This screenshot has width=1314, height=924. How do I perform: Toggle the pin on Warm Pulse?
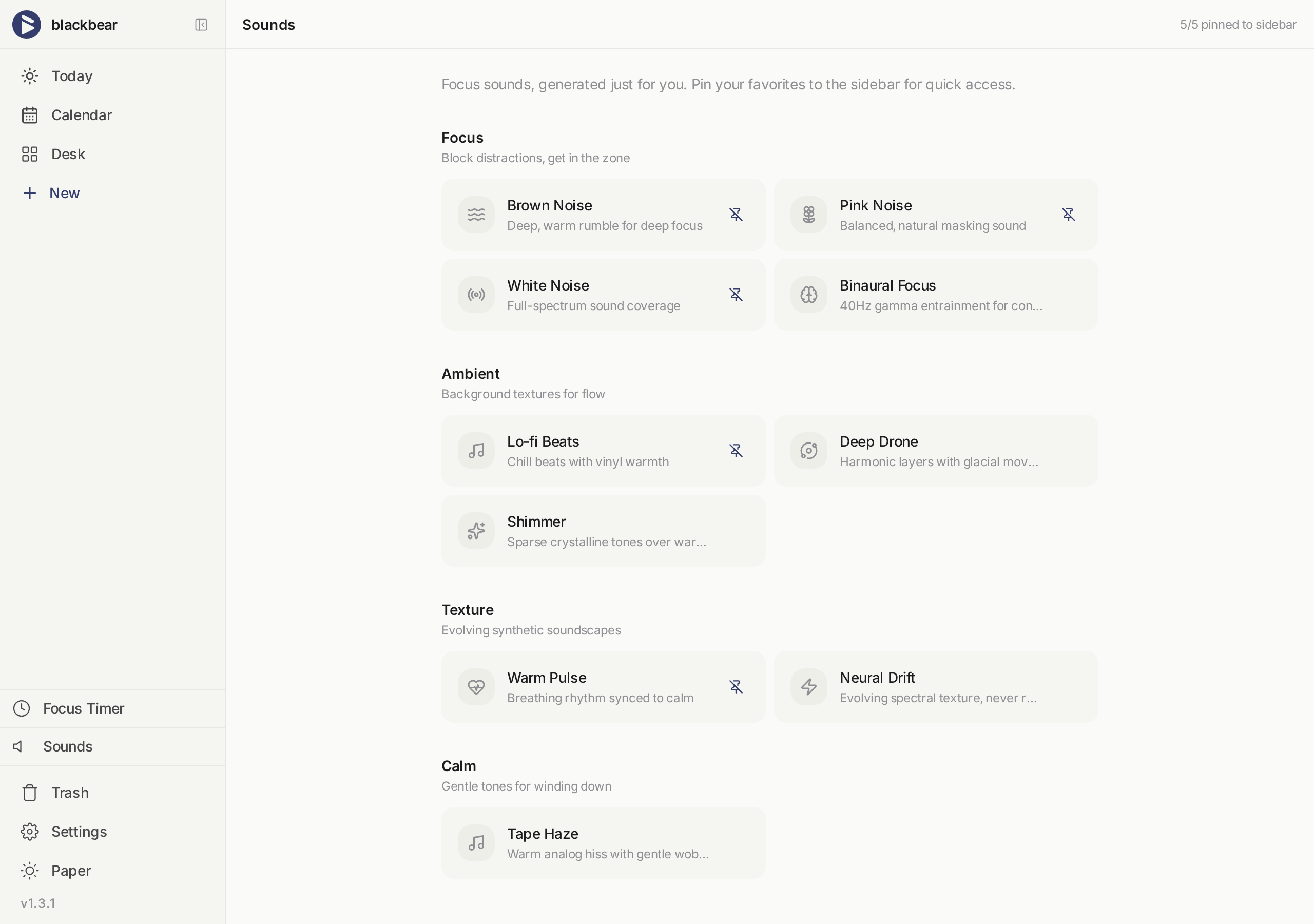coord(736,686)
